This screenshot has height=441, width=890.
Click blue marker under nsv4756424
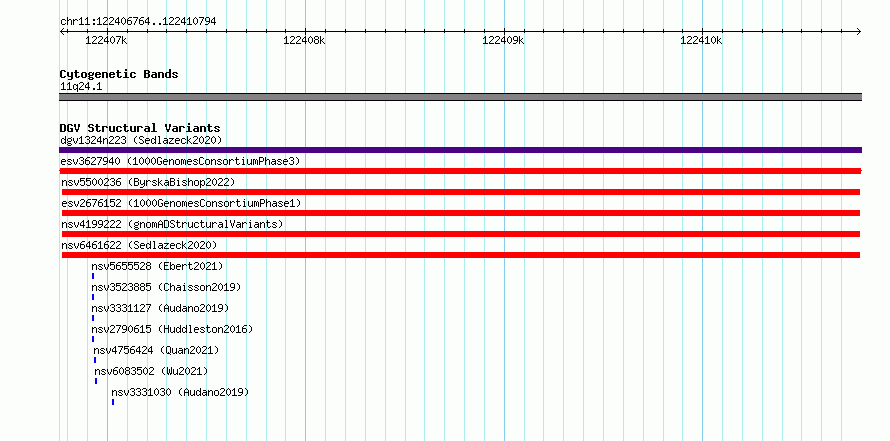point(95,360)
